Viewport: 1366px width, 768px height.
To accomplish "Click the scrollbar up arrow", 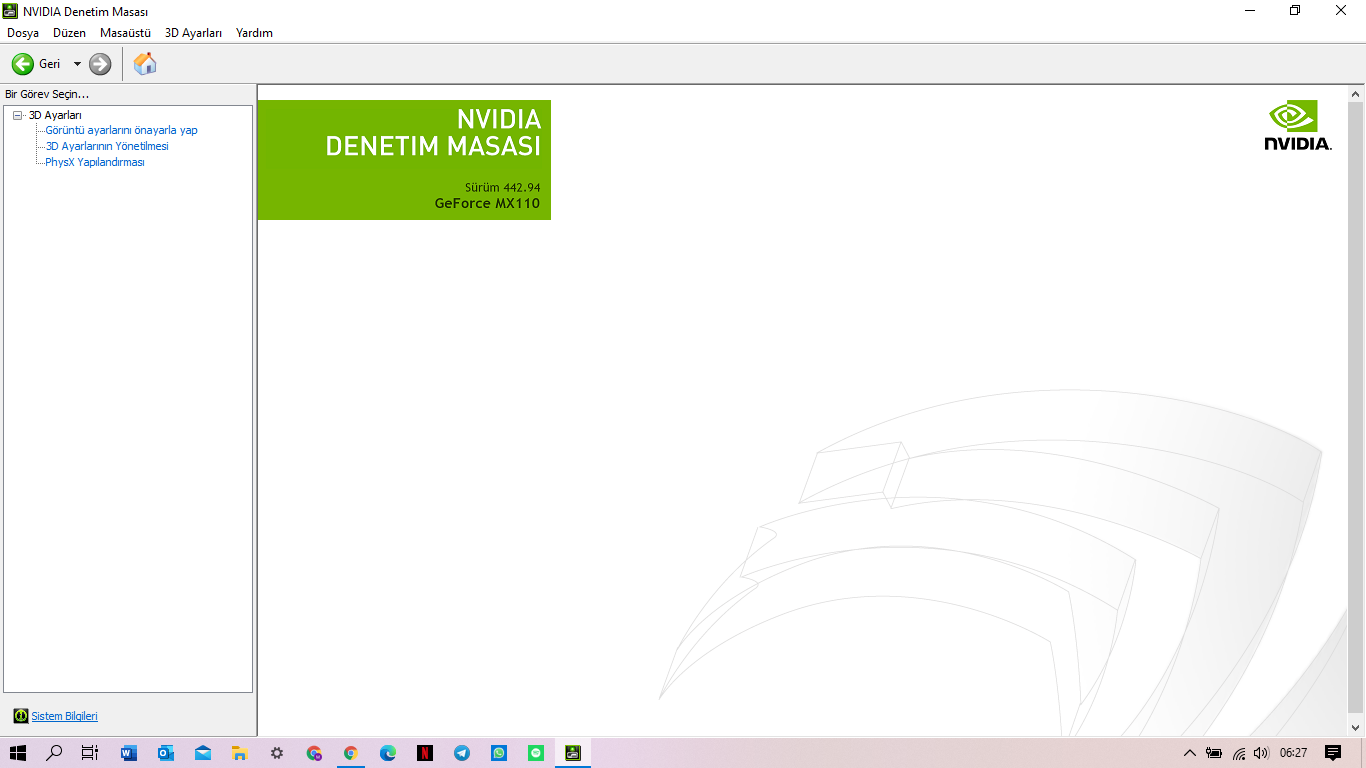I will [1356, 94].
